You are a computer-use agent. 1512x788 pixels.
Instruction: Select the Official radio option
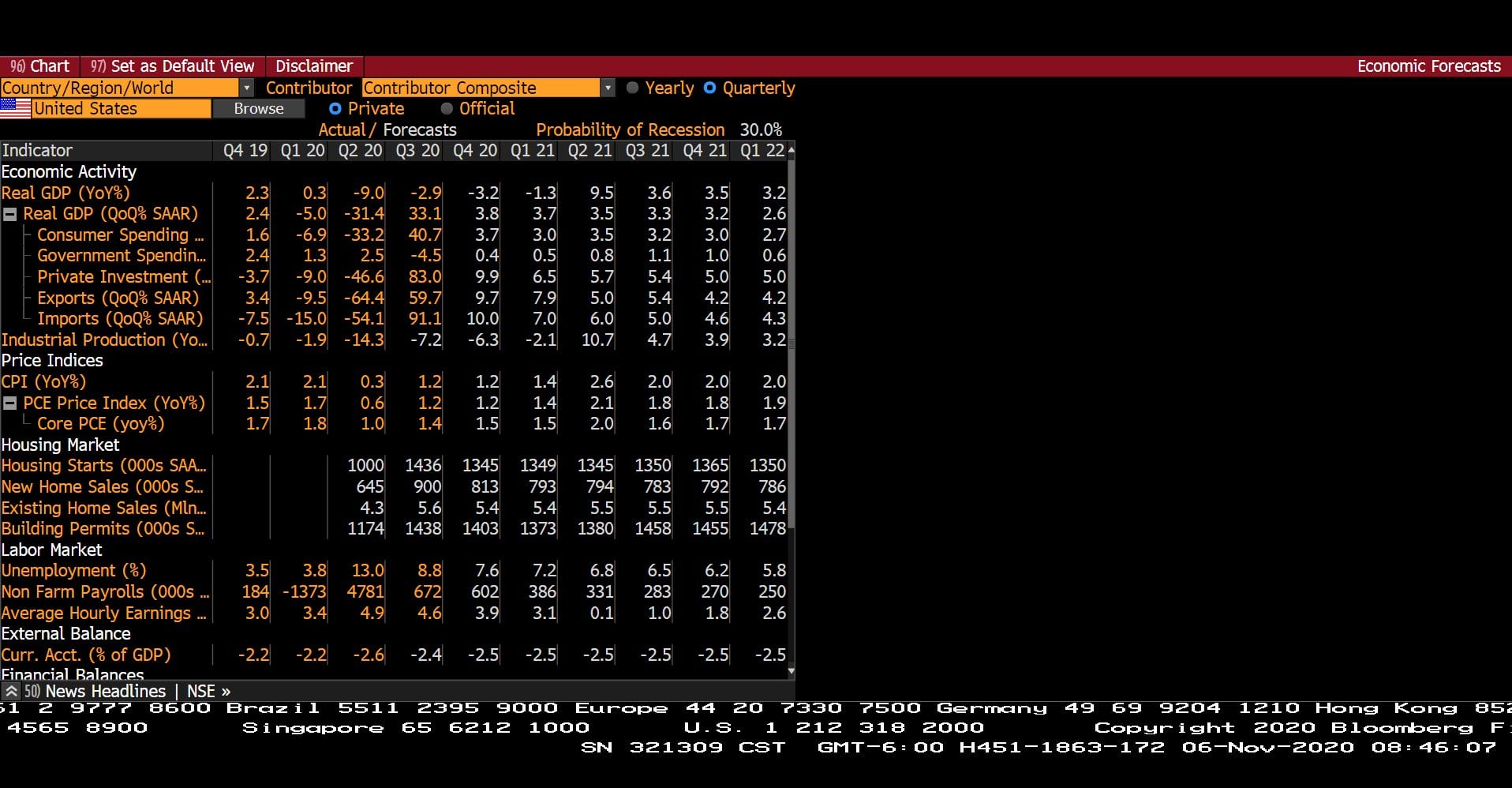[x=447, y=109]
